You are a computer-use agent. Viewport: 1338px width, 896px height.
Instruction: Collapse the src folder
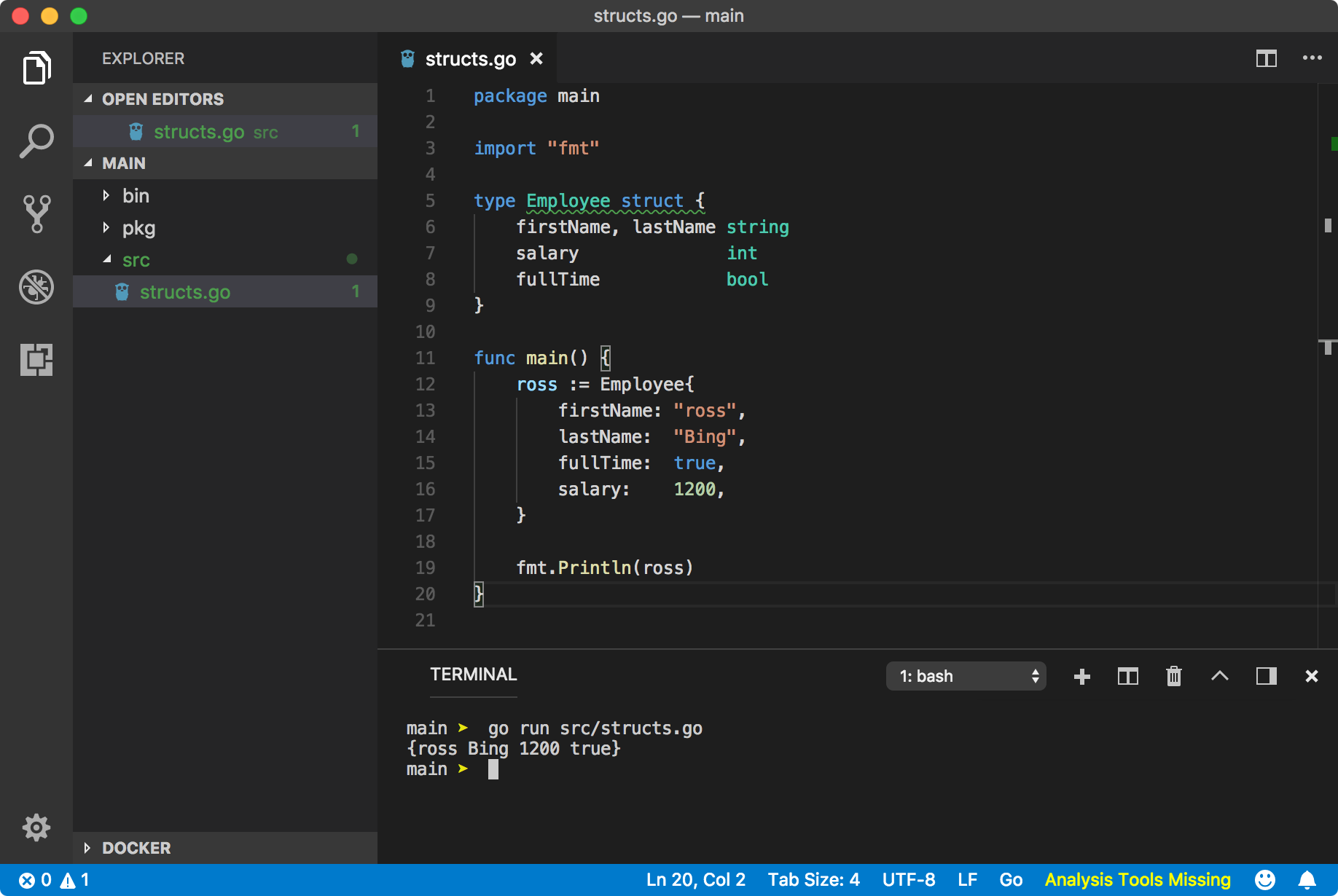point(136,259)
